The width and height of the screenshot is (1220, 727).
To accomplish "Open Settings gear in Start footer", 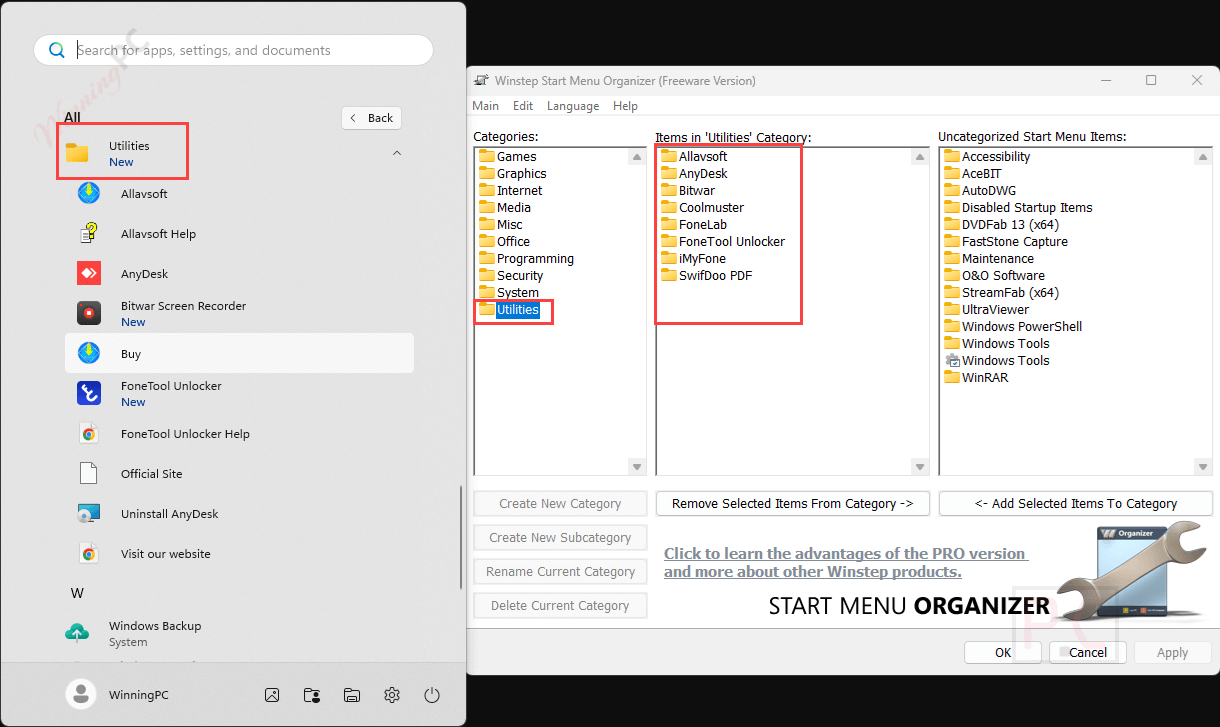I will pyautogui.click(x=392, y=695).
